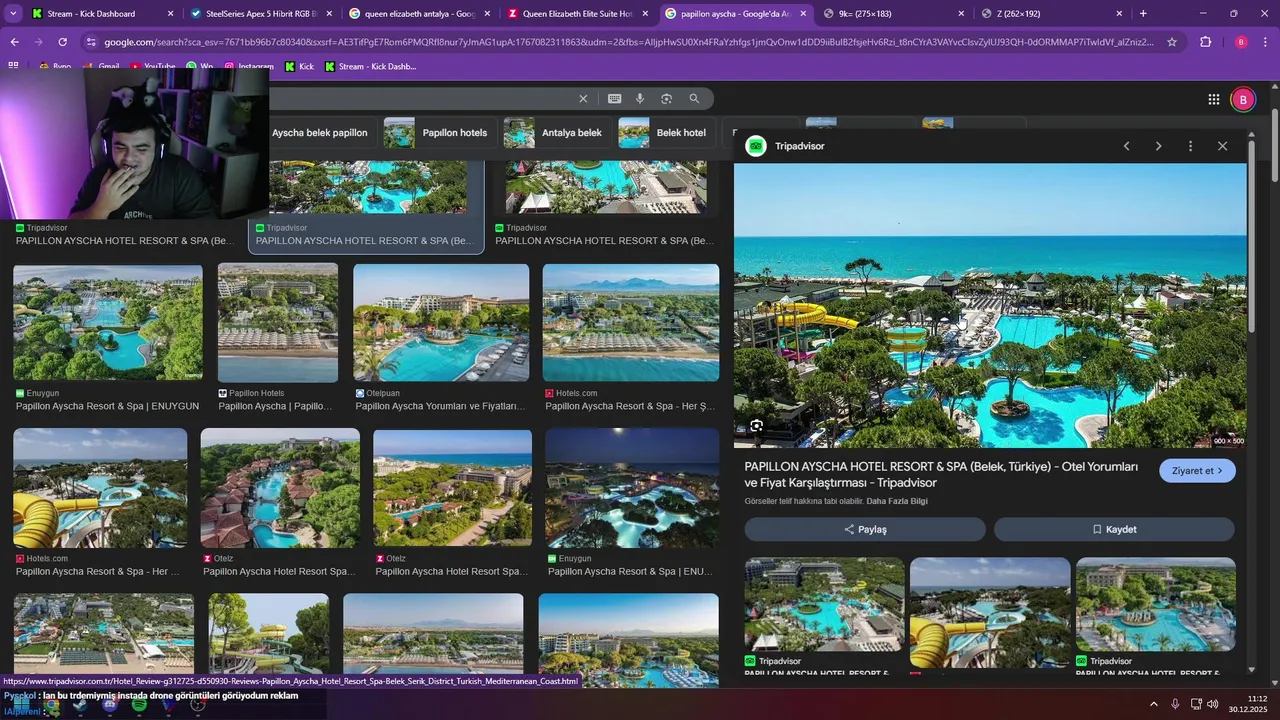Search by image using the Lens icon
This screenshot has height=720, width=1280.
tap(666, 99)
